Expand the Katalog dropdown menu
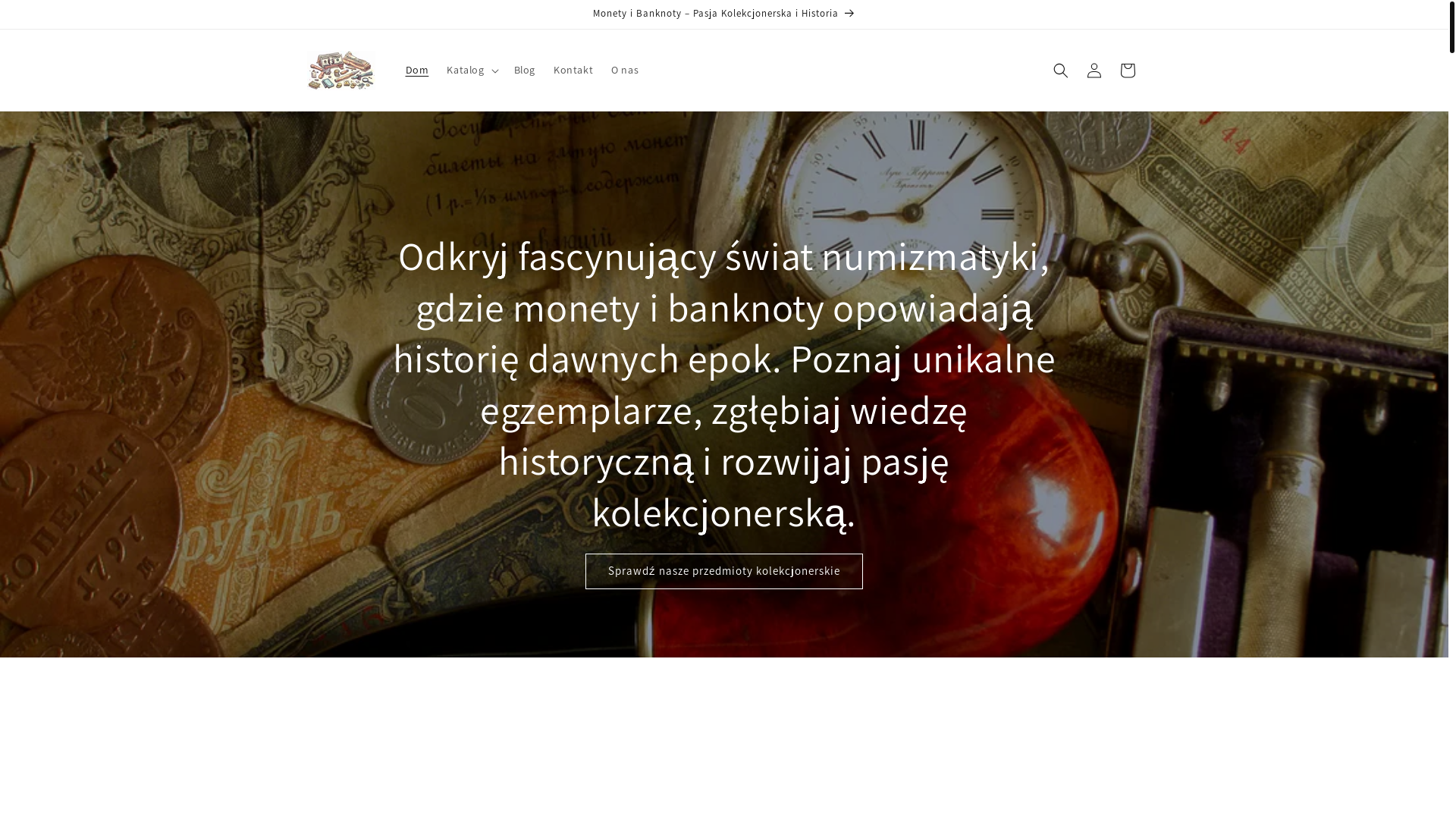Viewport: 1456px width, 819px height. (472, 71)
